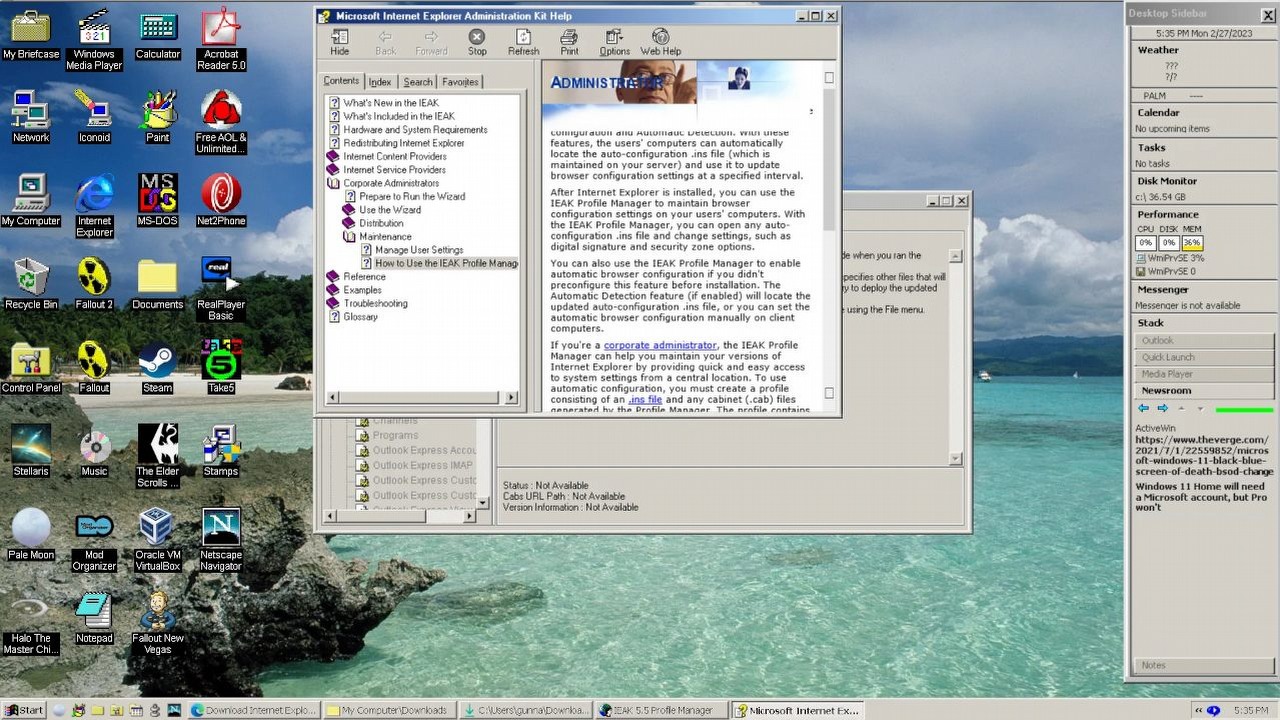Click the Hide toolbar icon in Help

coord(340,41)
